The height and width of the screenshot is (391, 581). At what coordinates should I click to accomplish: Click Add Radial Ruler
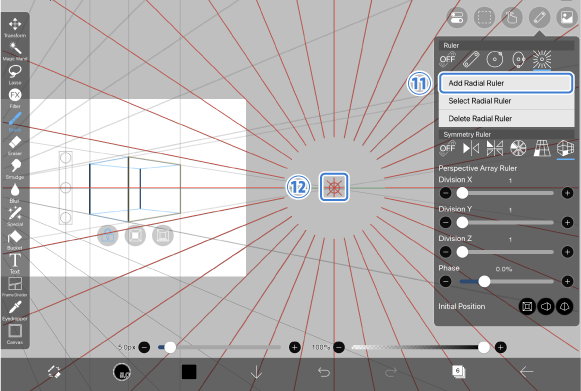pyautogui.click(x=506, y=83)
